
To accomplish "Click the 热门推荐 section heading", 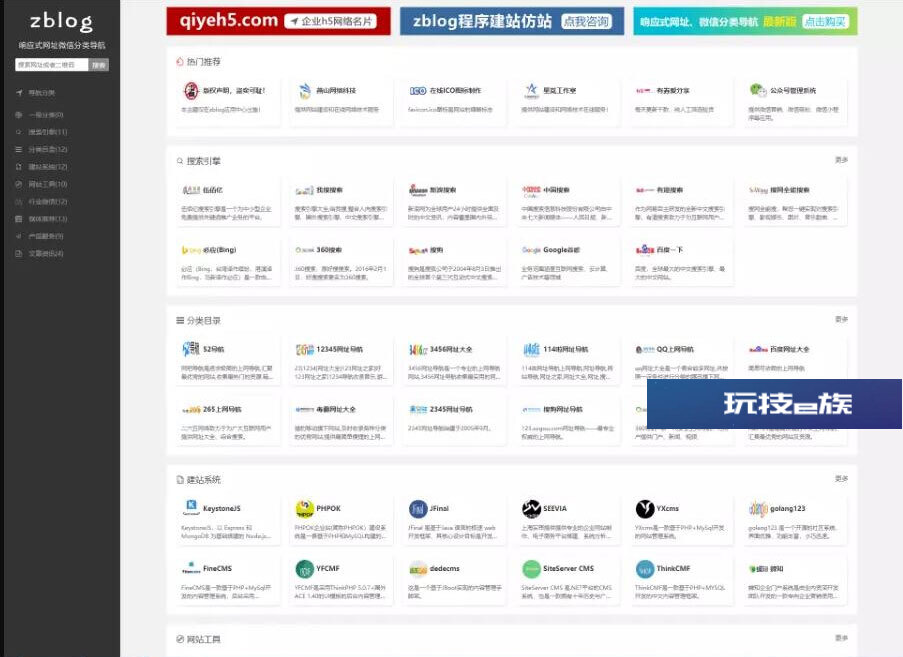I will coord(203,62).
